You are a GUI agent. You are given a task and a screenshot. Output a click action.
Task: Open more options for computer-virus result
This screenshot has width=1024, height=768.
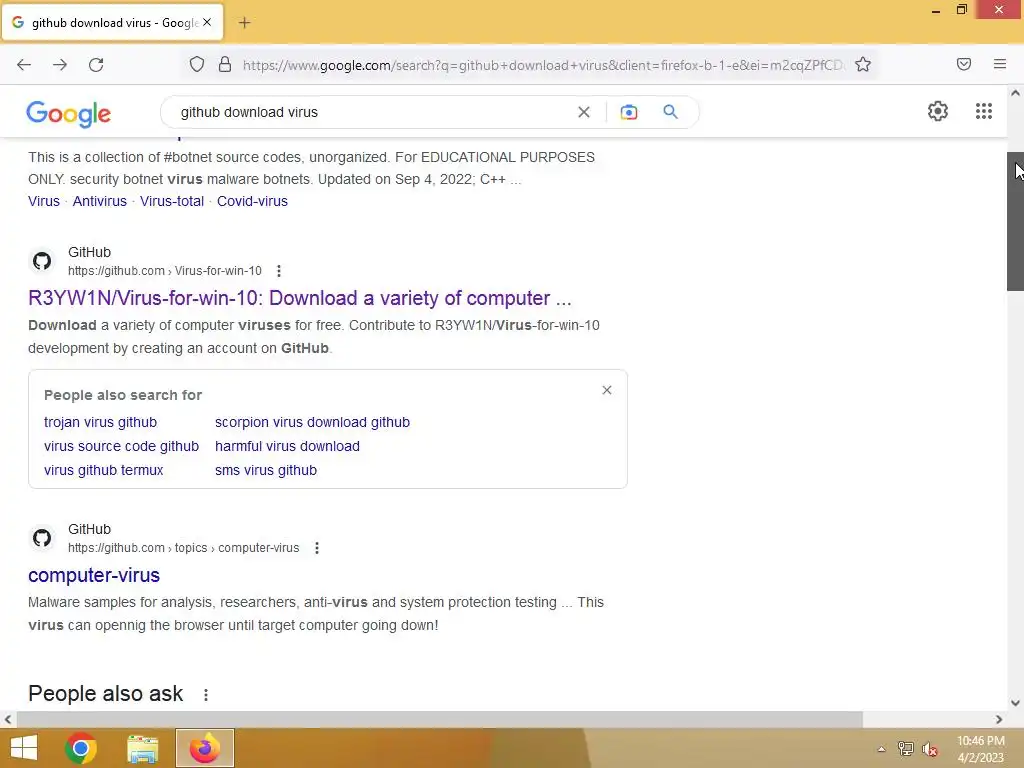tap(317, 548)
